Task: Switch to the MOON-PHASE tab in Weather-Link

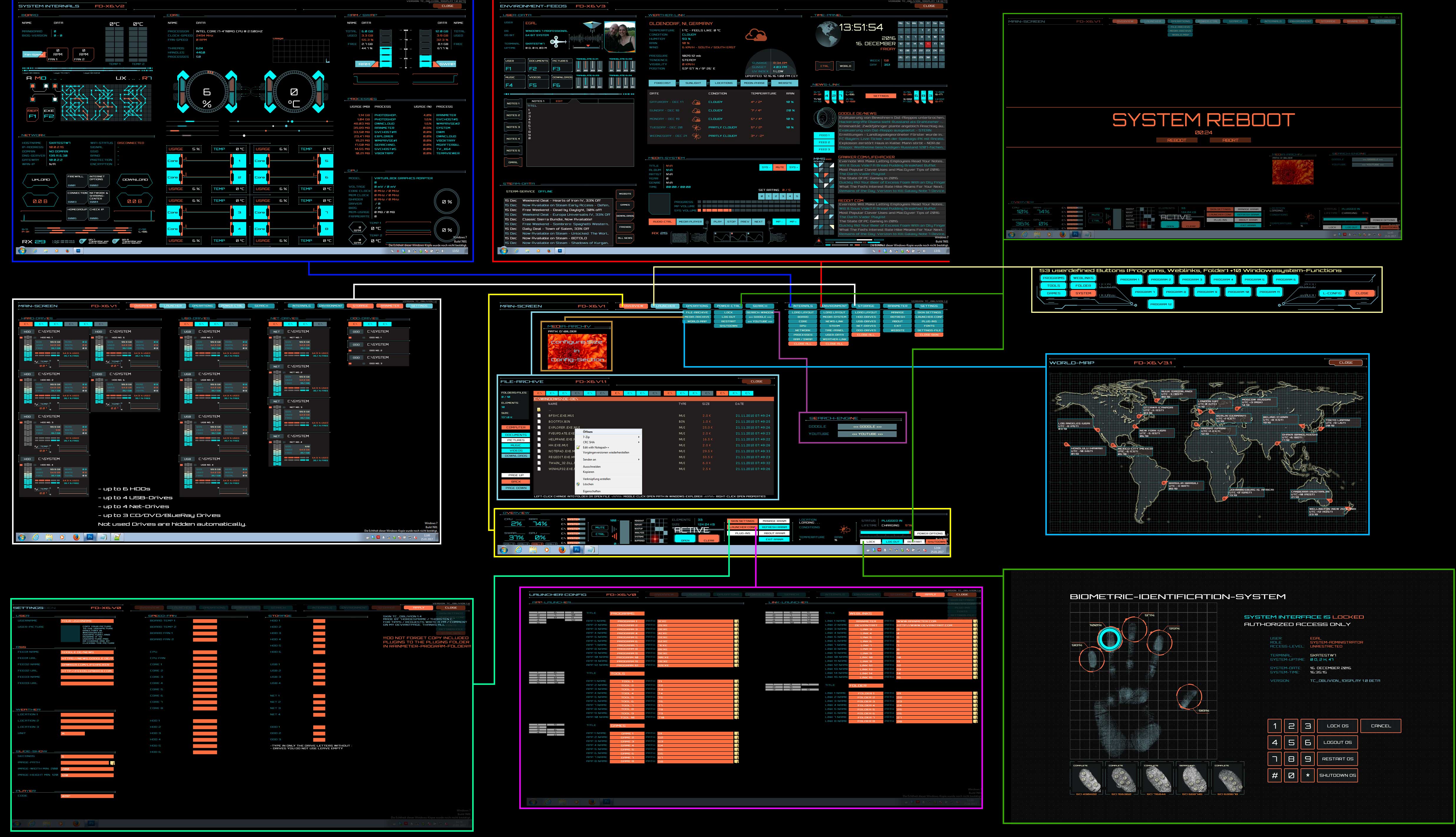Action: pyautogui.click(x=754, y=83)
